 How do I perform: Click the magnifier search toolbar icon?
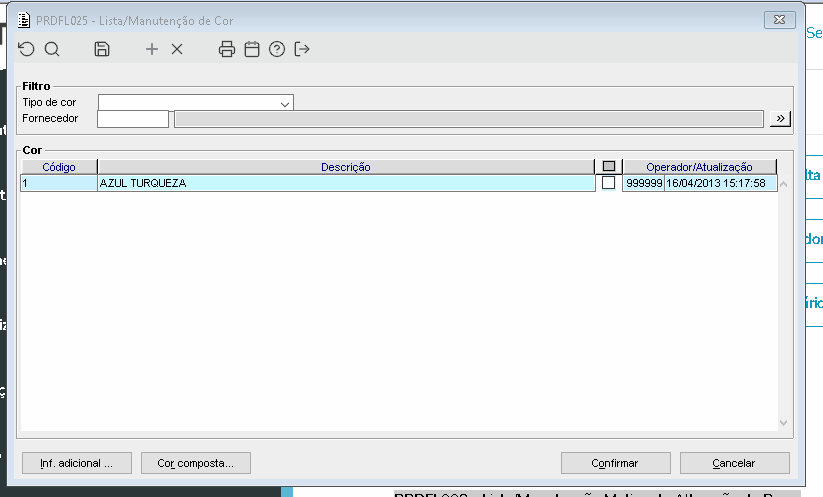[52, 49]
